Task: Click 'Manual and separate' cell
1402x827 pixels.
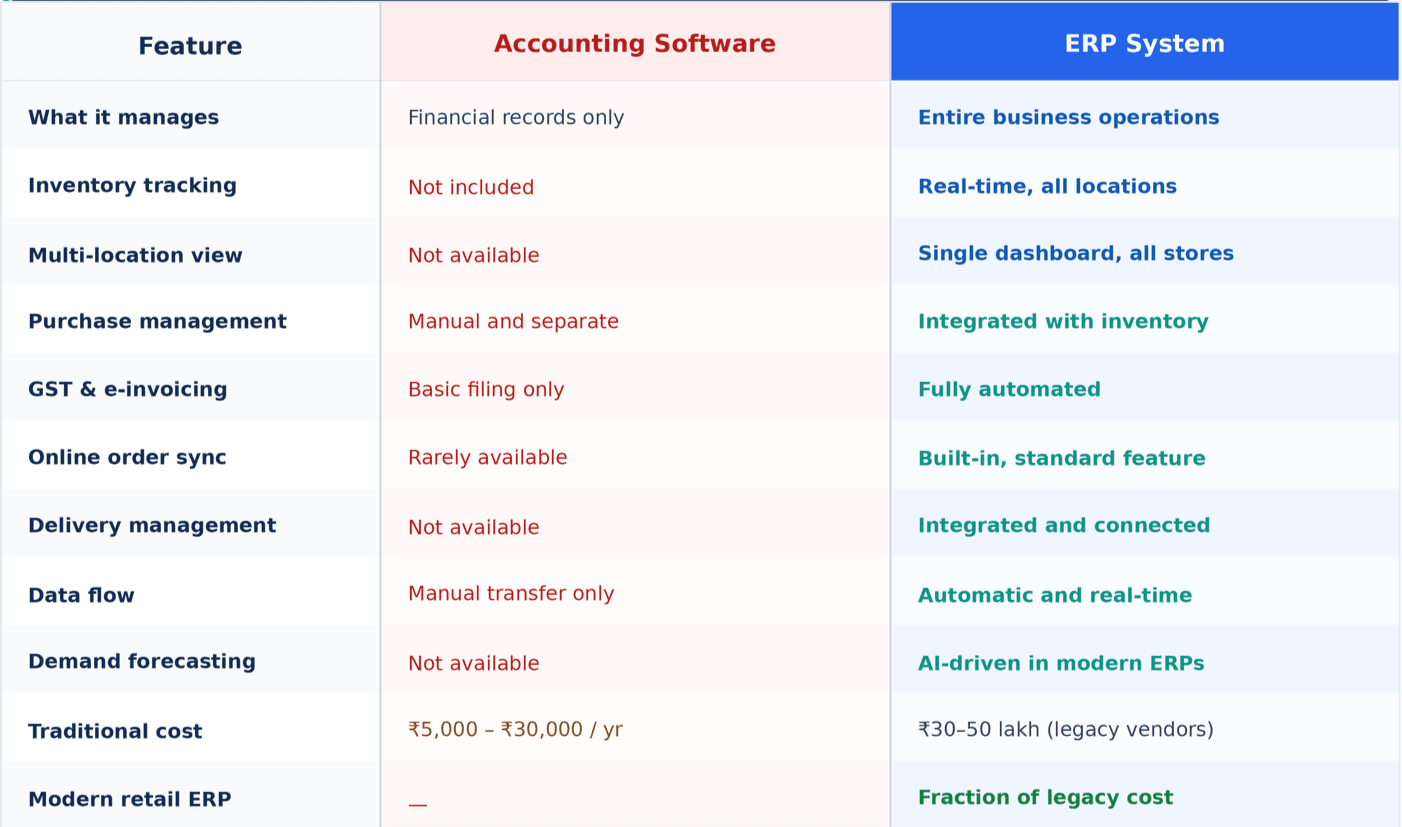Action: pos(513,322)
